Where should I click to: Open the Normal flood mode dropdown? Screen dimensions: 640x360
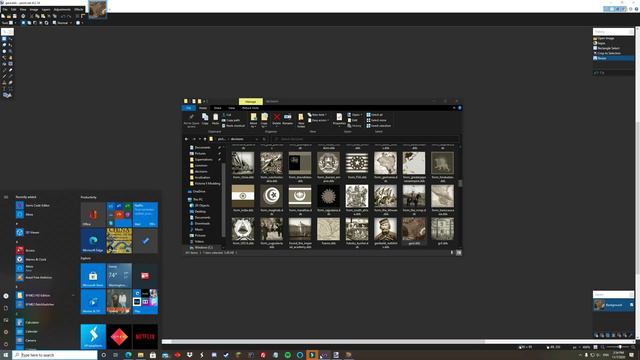click(62, 23)
